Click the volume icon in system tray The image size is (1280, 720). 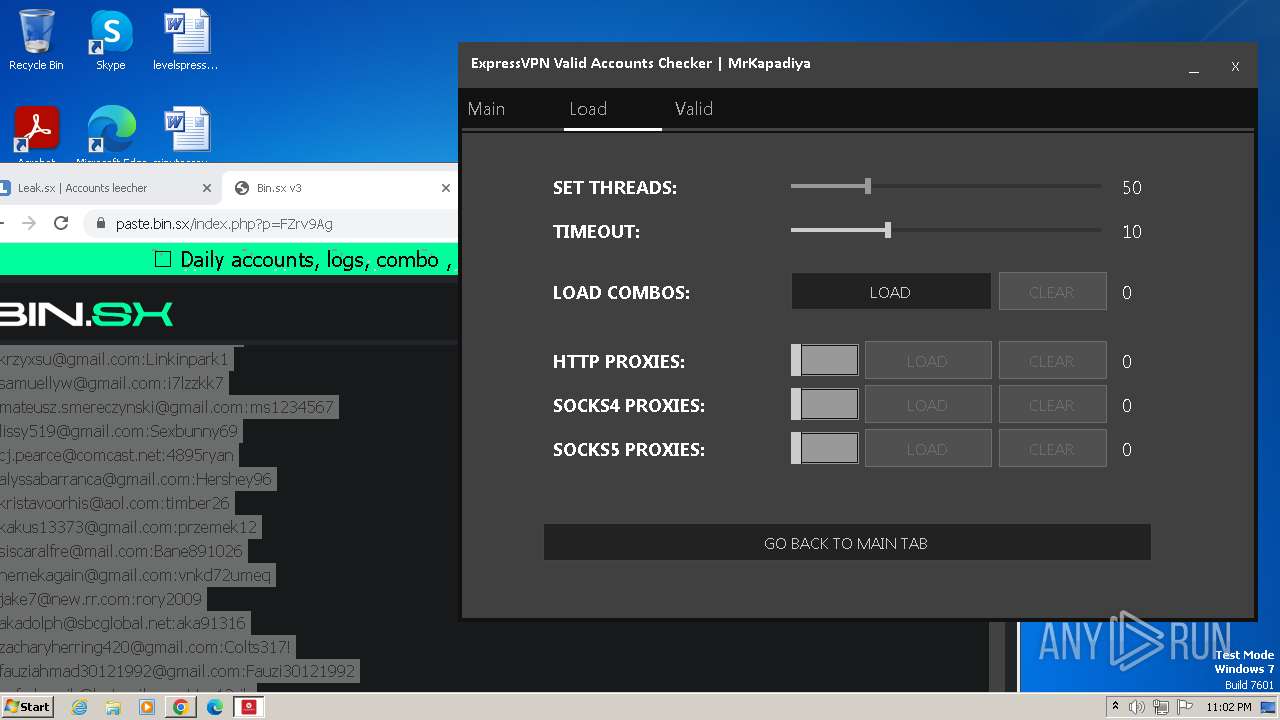(1137, 707)
